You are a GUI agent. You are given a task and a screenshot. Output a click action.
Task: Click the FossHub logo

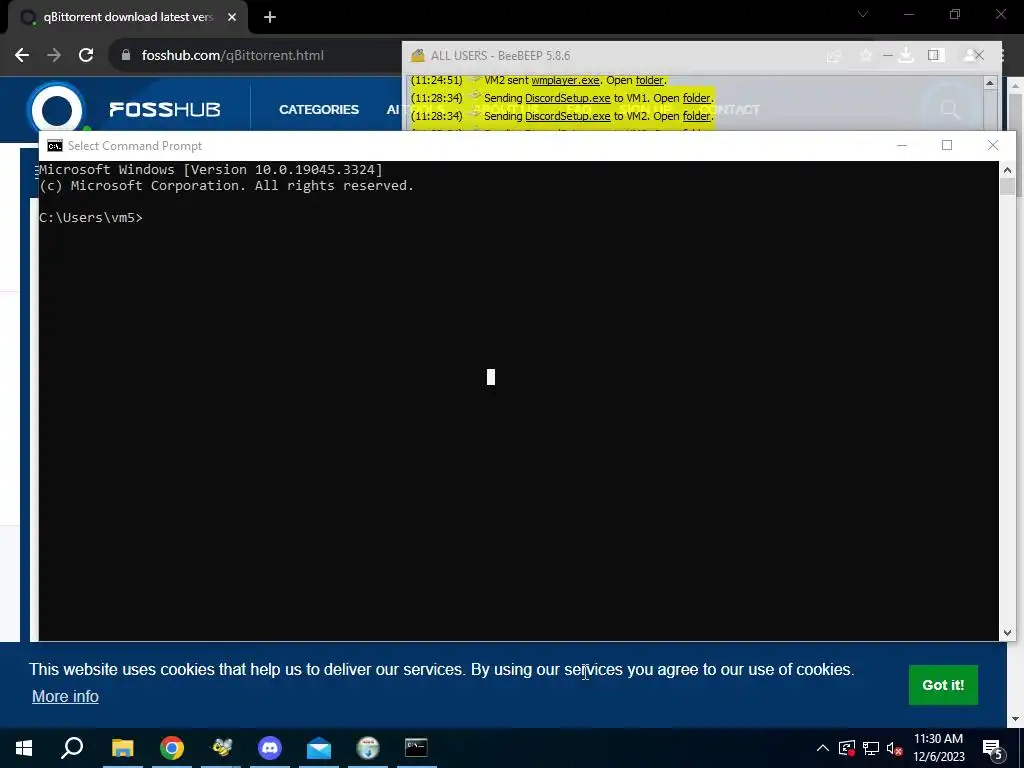click(124, 109)
